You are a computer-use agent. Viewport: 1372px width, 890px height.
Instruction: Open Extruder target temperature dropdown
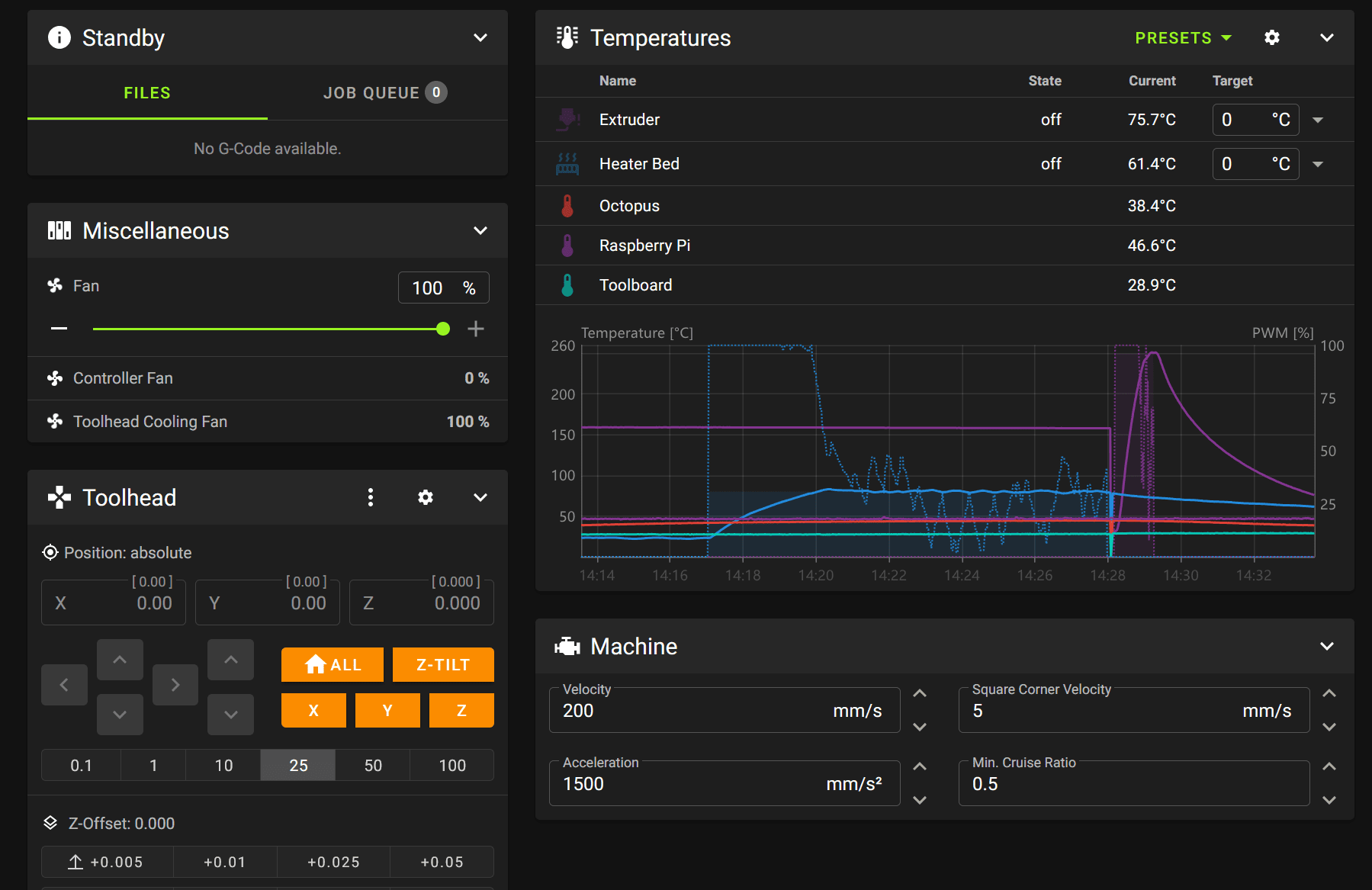coord(1318,120)
